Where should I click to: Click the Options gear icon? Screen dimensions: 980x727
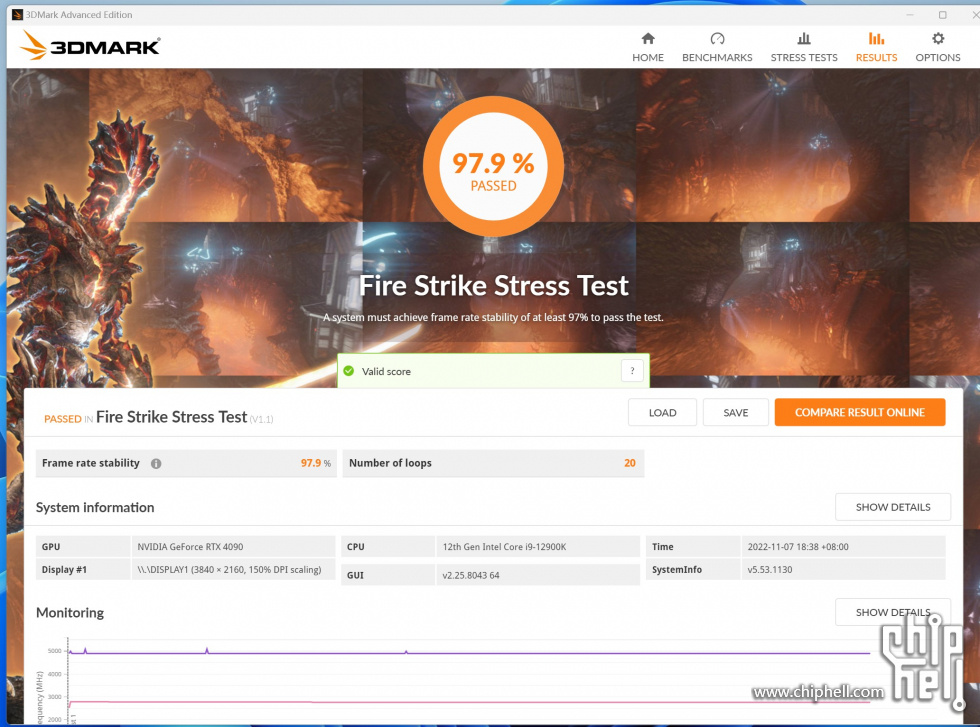pyautogui.click(x=938, y=39)
